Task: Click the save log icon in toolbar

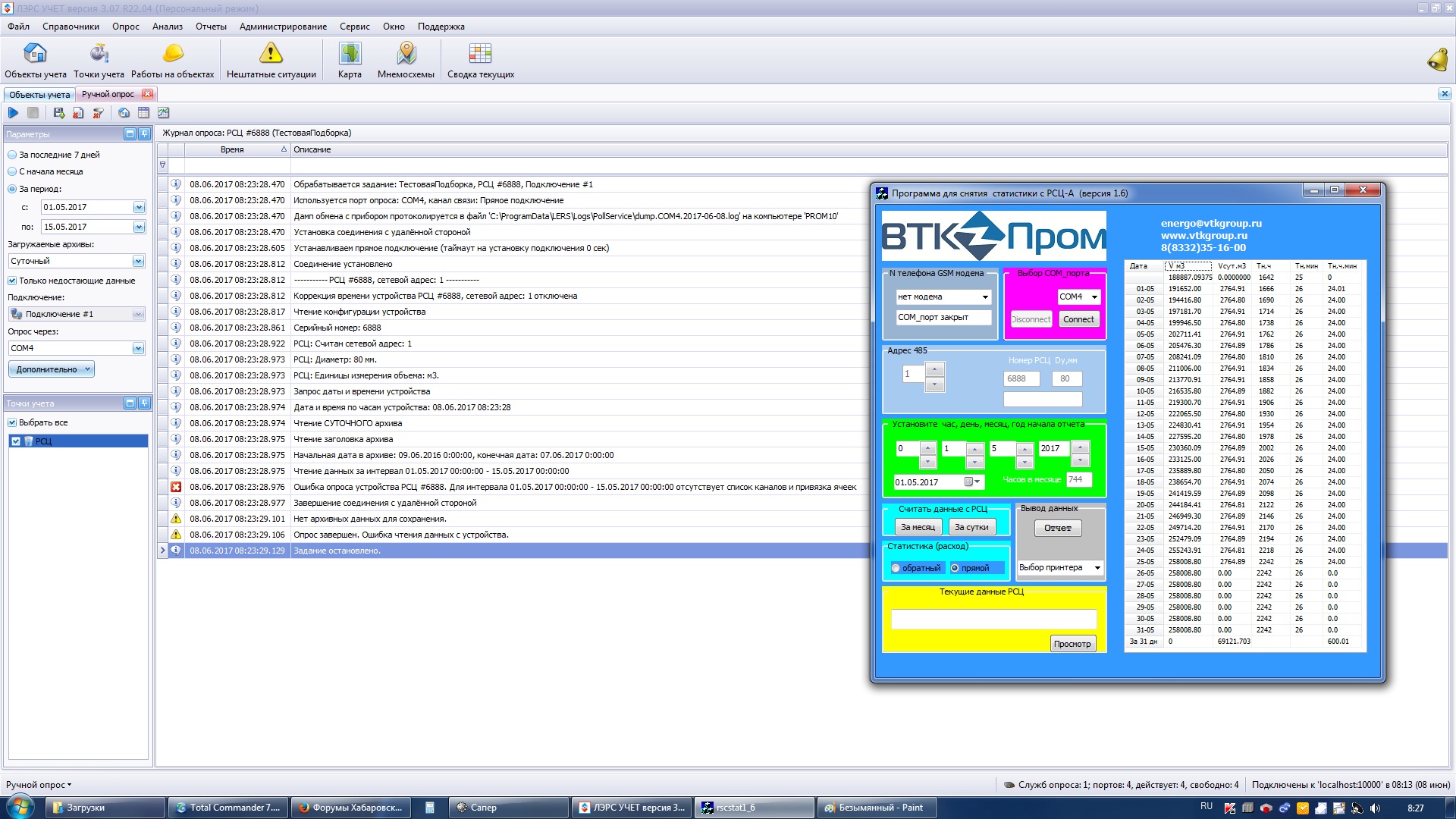Action: [58, 113]
